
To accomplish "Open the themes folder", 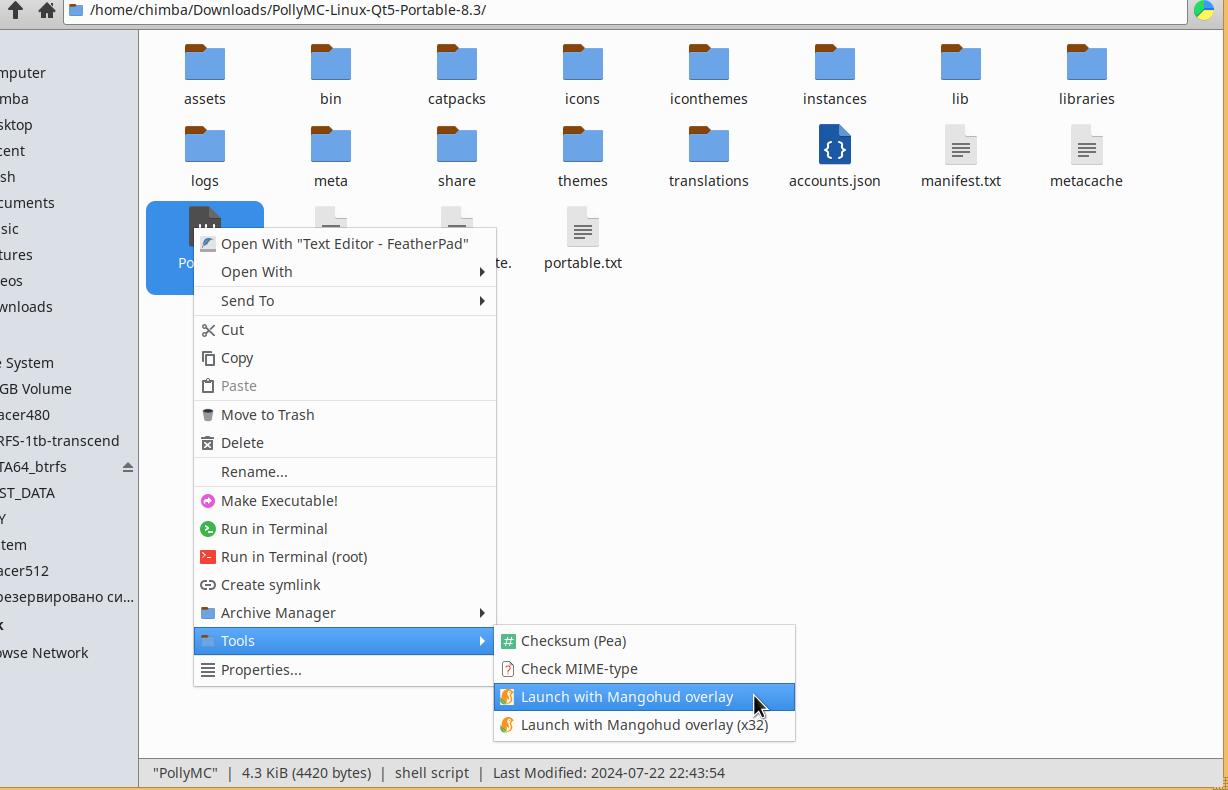I will pos(583,157).
